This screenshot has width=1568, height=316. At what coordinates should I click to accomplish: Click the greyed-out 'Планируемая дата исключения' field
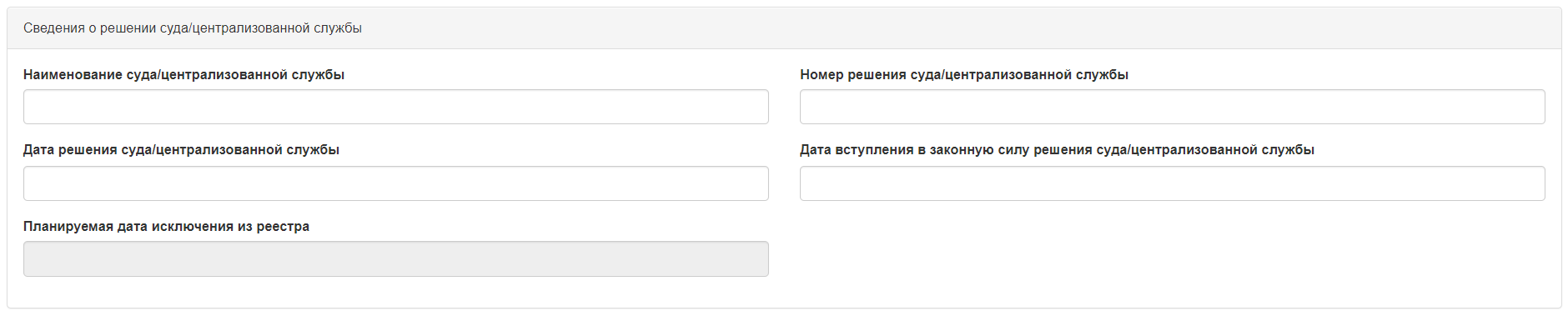pyautogui.click(x=396, y=259)
